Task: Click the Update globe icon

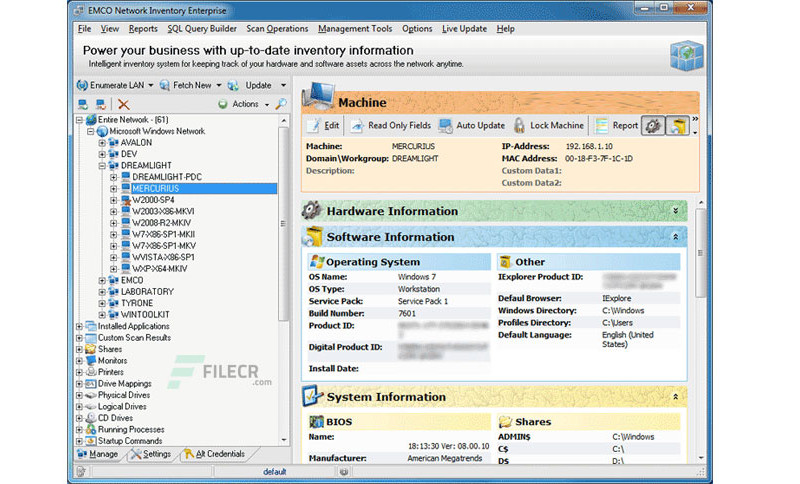Action: (233, 85)
